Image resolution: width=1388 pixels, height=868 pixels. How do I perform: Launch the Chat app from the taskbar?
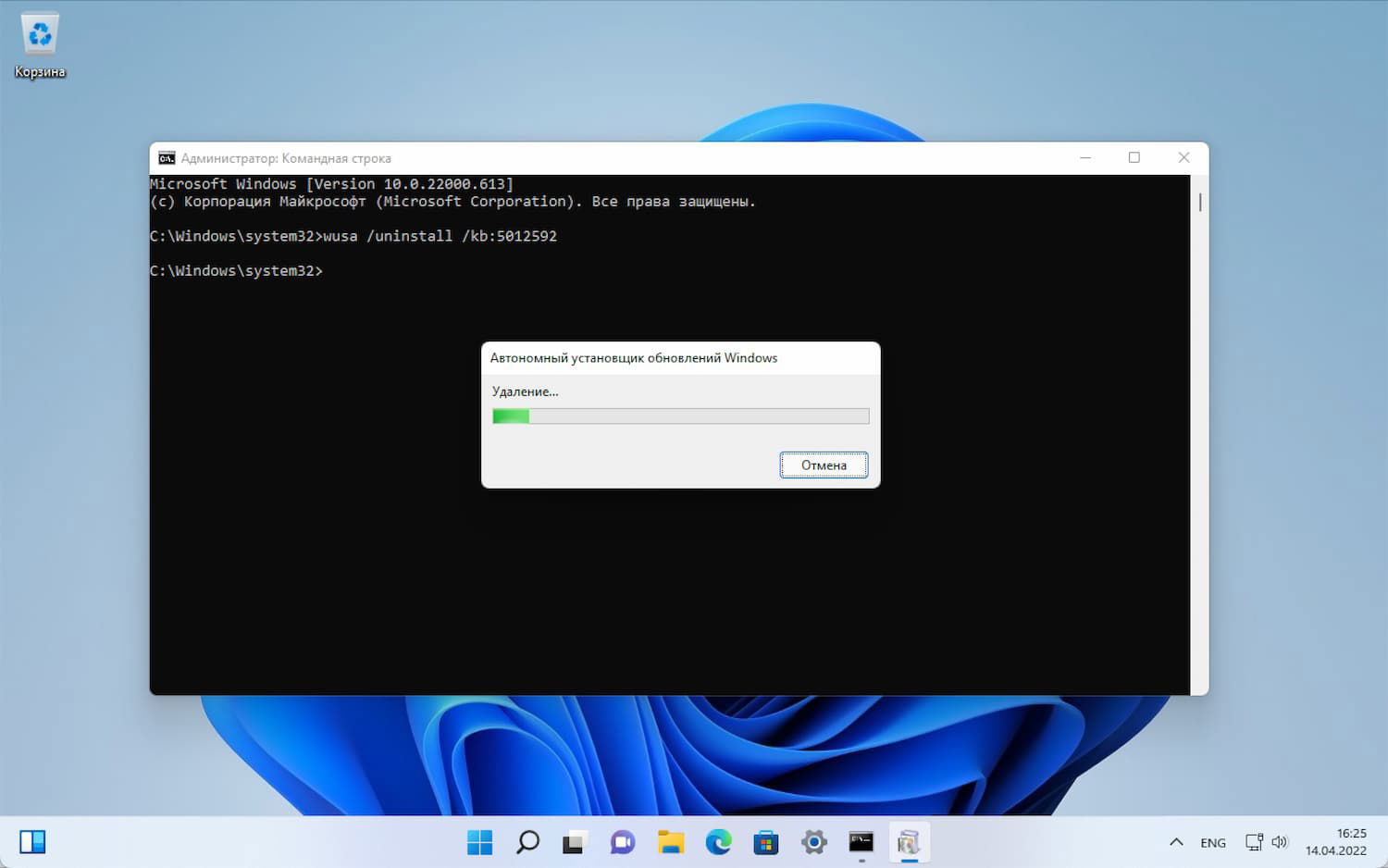tap(623, 842)
